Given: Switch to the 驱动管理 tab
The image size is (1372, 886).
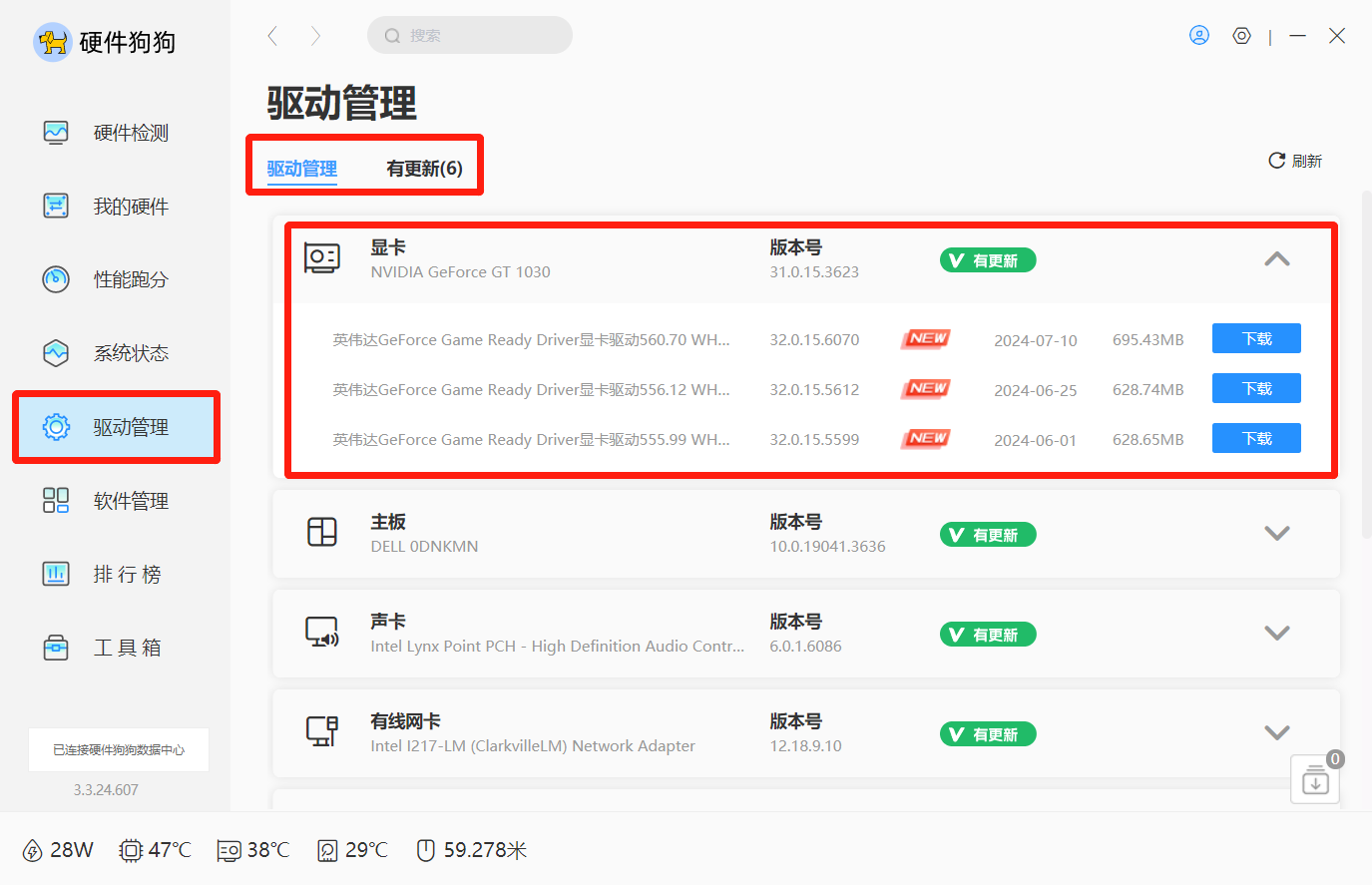Looking at the screenshot, I should (x=302, y=169).
